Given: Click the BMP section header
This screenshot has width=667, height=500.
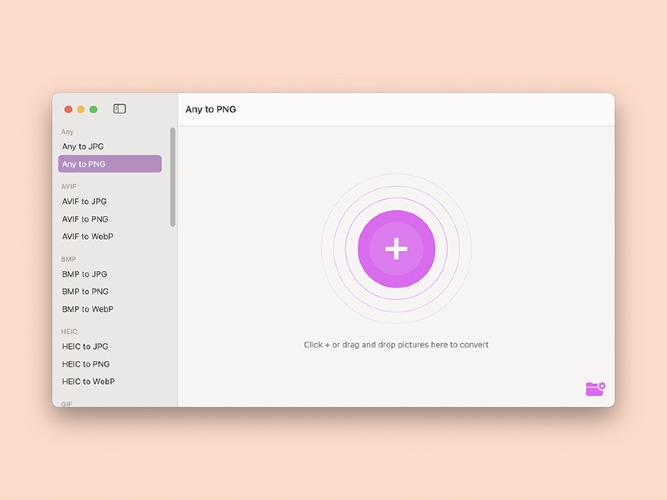Looking at the screenshot, I should [68, 259].
